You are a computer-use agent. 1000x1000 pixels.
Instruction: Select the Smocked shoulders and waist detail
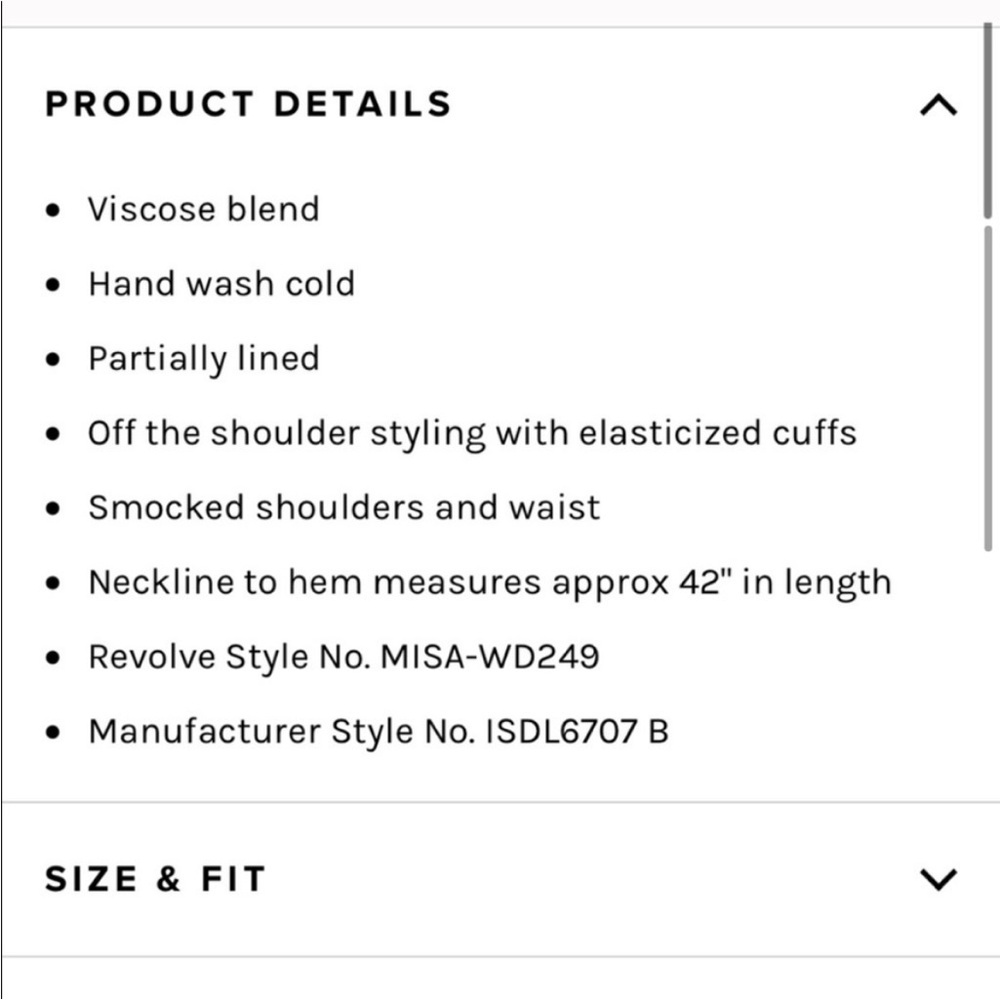344,507
